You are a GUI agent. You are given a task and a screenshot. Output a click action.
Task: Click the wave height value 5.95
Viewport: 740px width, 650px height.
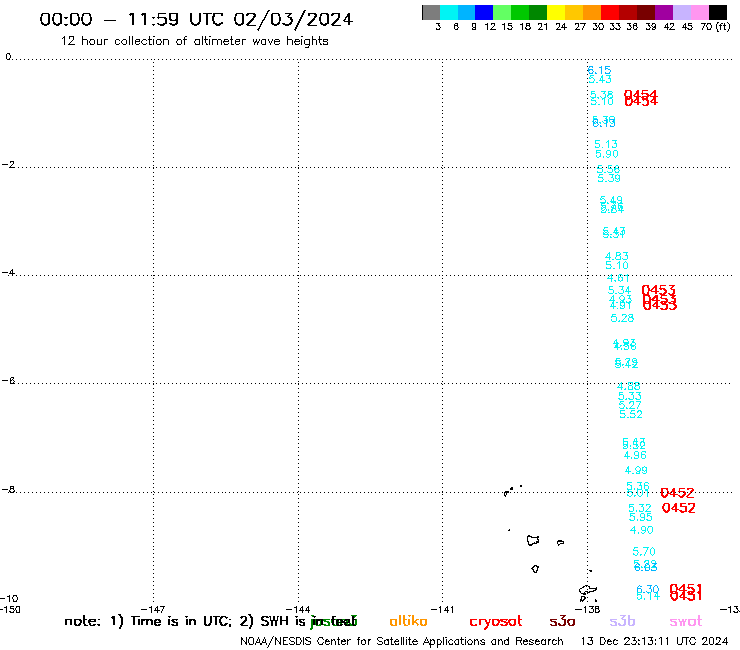(x=640, y=517)
